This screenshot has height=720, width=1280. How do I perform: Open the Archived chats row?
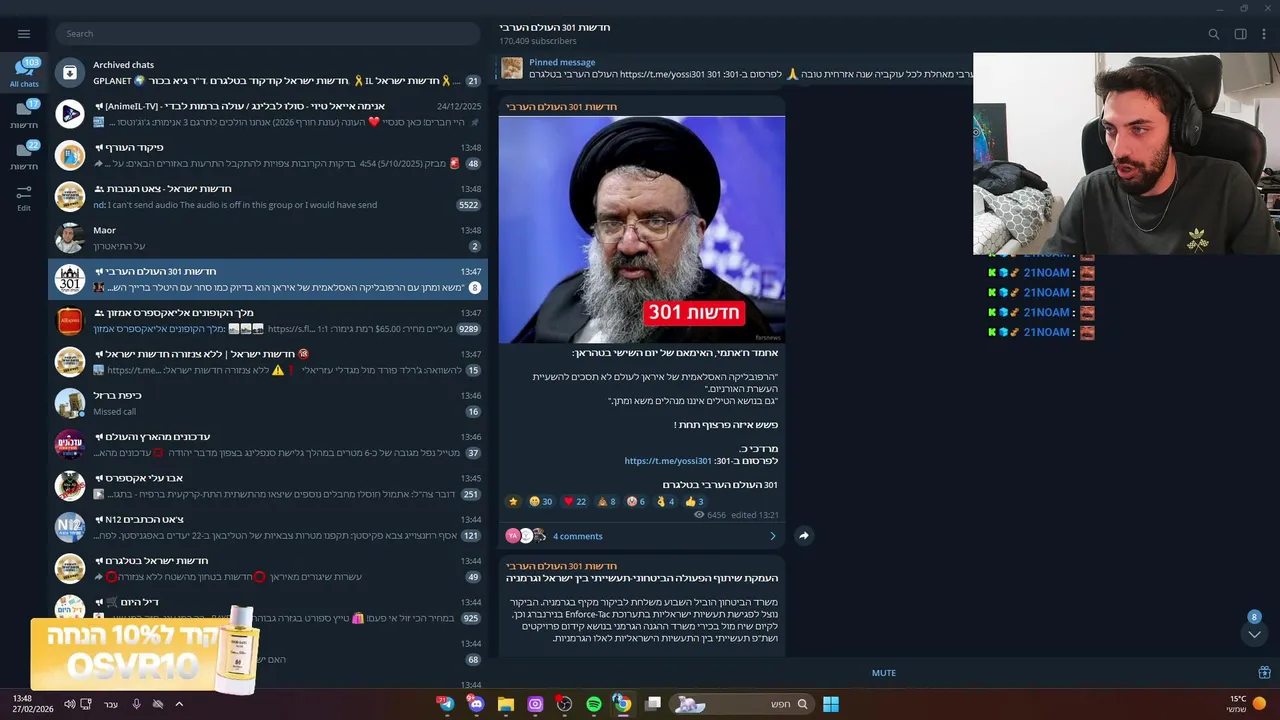(268, 73)
